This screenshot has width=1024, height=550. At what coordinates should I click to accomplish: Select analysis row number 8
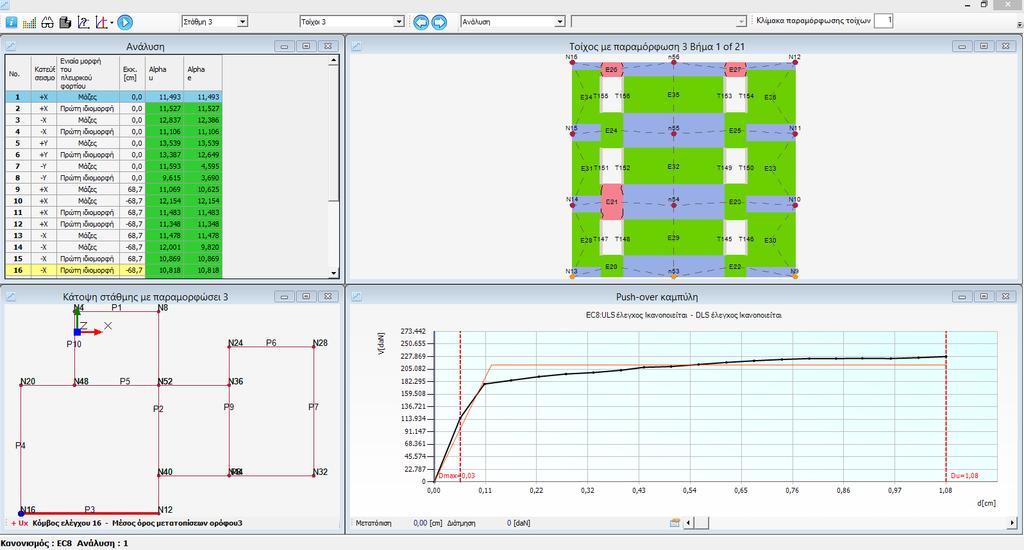point(114,178)
